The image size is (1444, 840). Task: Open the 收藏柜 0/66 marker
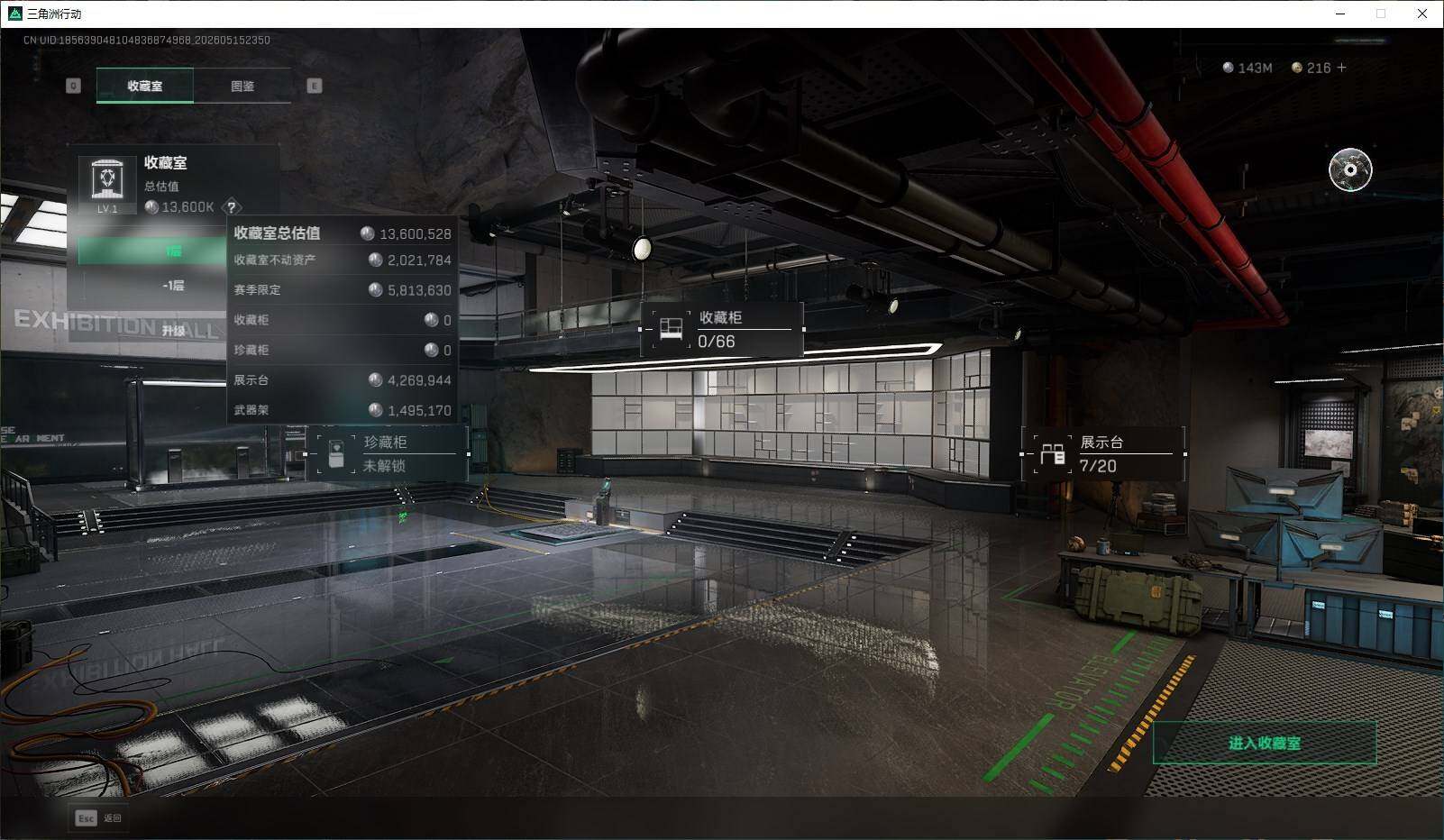coord(722,329)
